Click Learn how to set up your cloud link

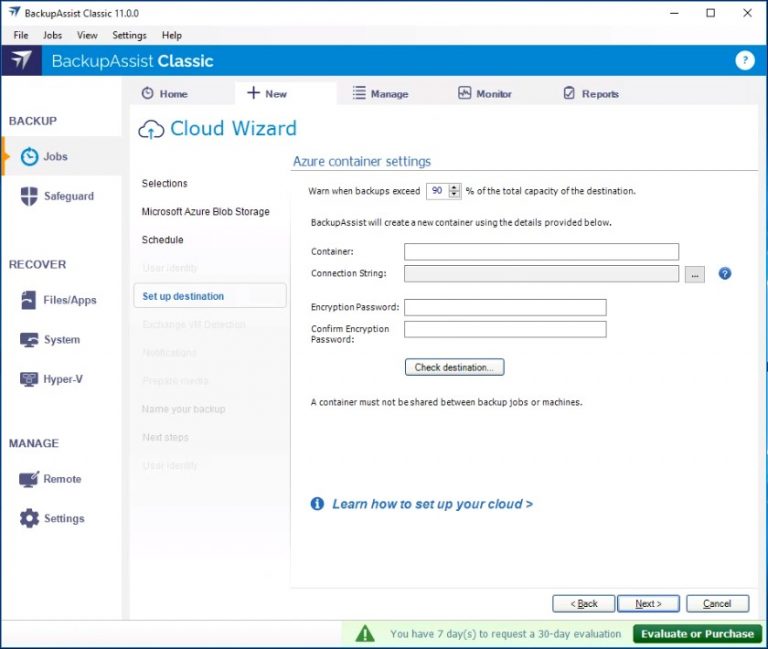pos(432,504)
